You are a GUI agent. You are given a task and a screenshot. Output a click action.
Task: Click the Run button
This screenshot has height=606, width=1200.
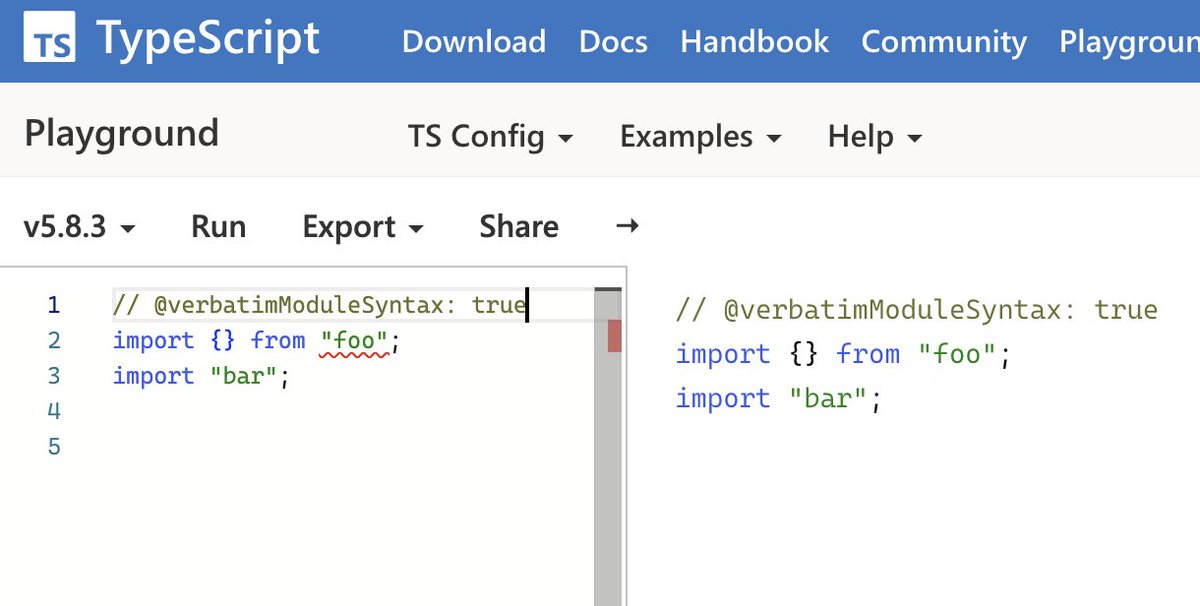218,227
